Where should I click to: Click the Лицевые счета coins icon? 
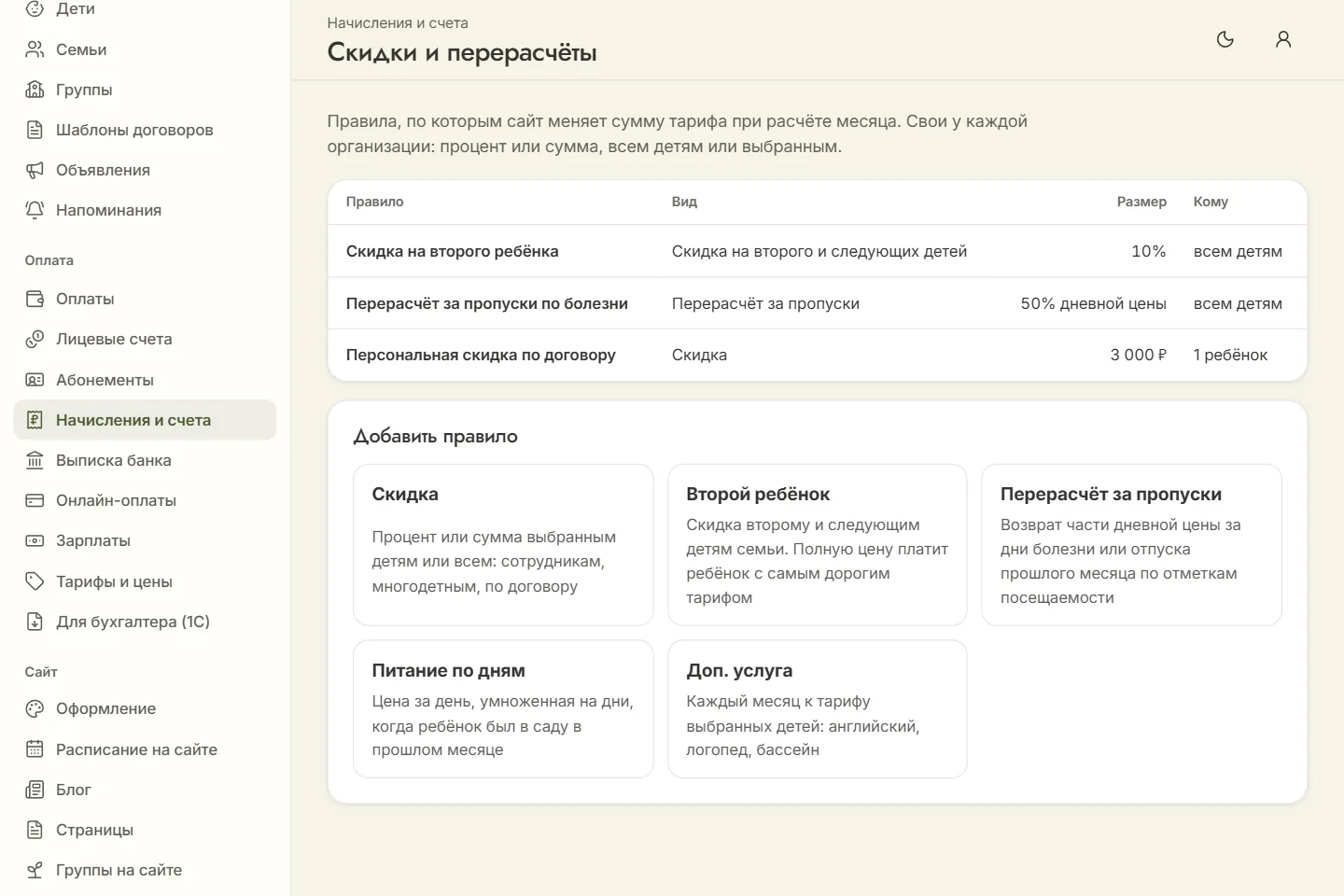pos(35,339)
